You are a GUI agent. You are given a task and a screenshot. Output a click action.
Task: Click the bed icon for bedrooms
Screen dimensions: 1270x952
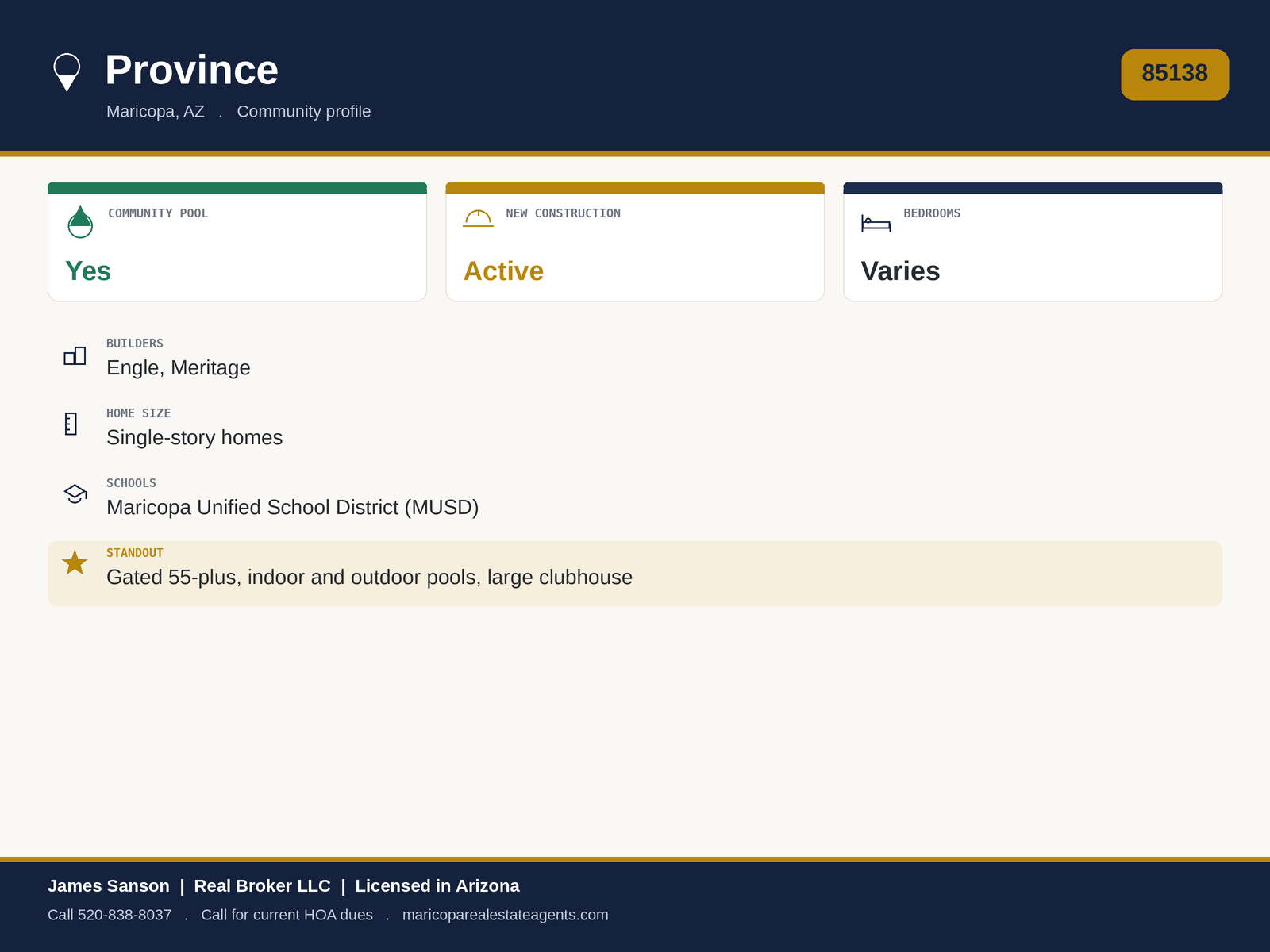coord(876,223)
